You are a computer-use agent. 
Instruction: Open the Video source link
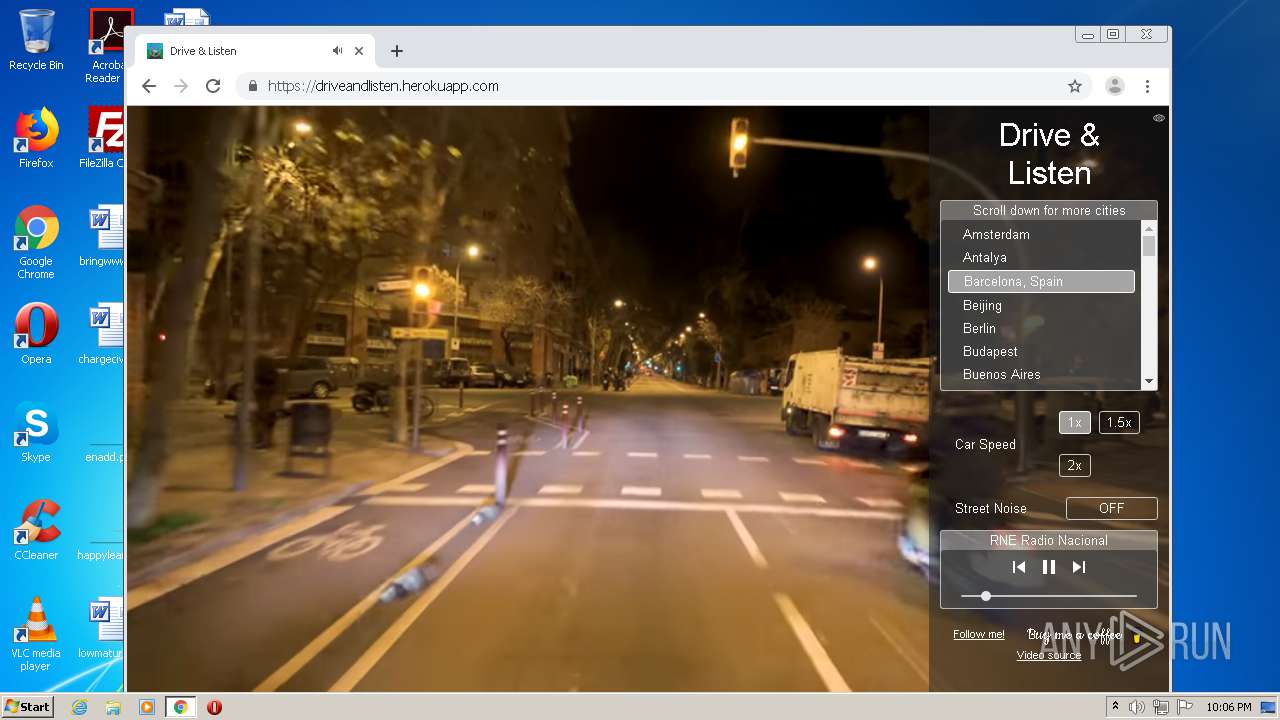1048,655
